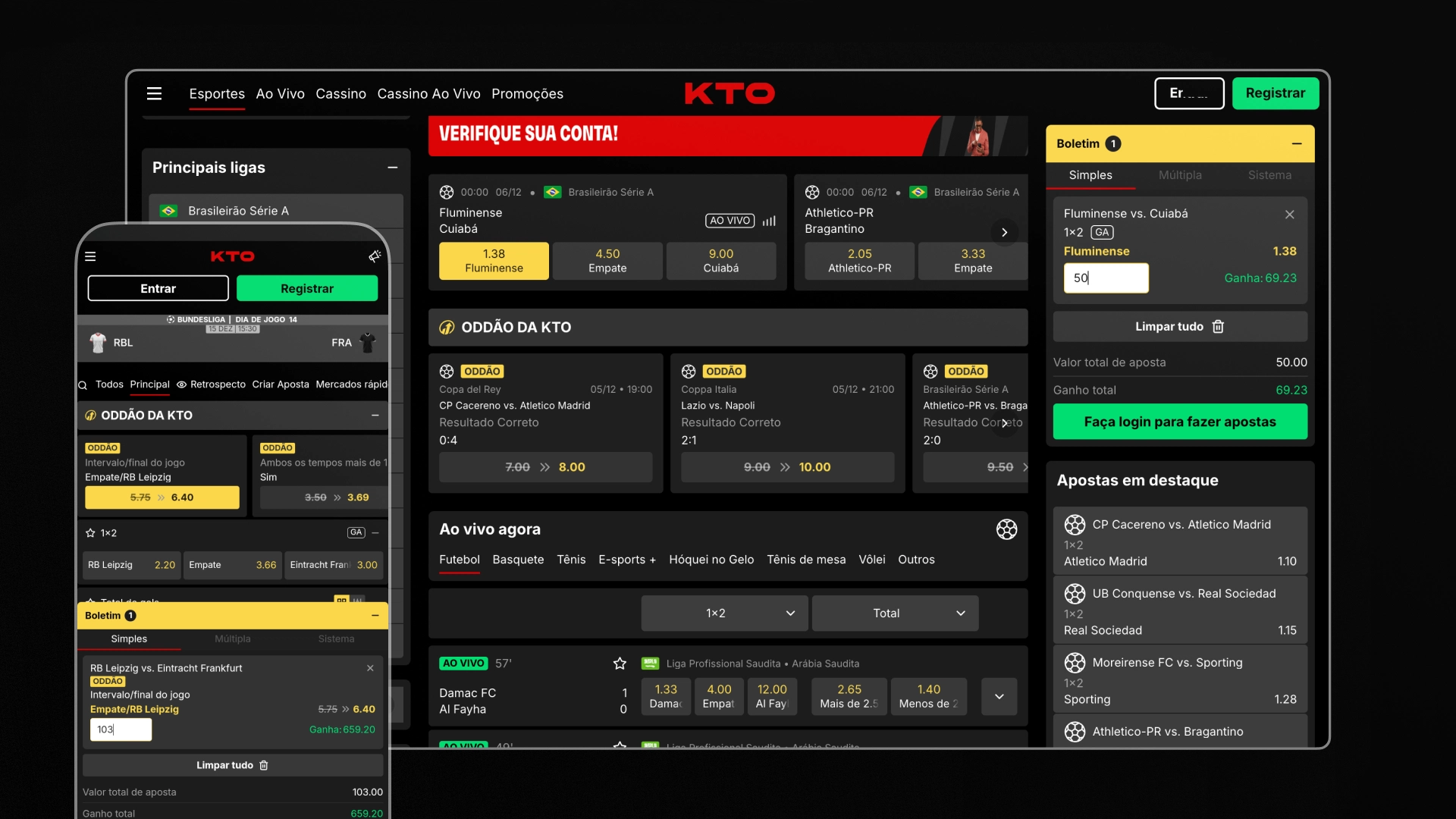The width and height of the screenshot is (1456, 819).
Task: Click the green Registrar button
Action: (1275, 93)
